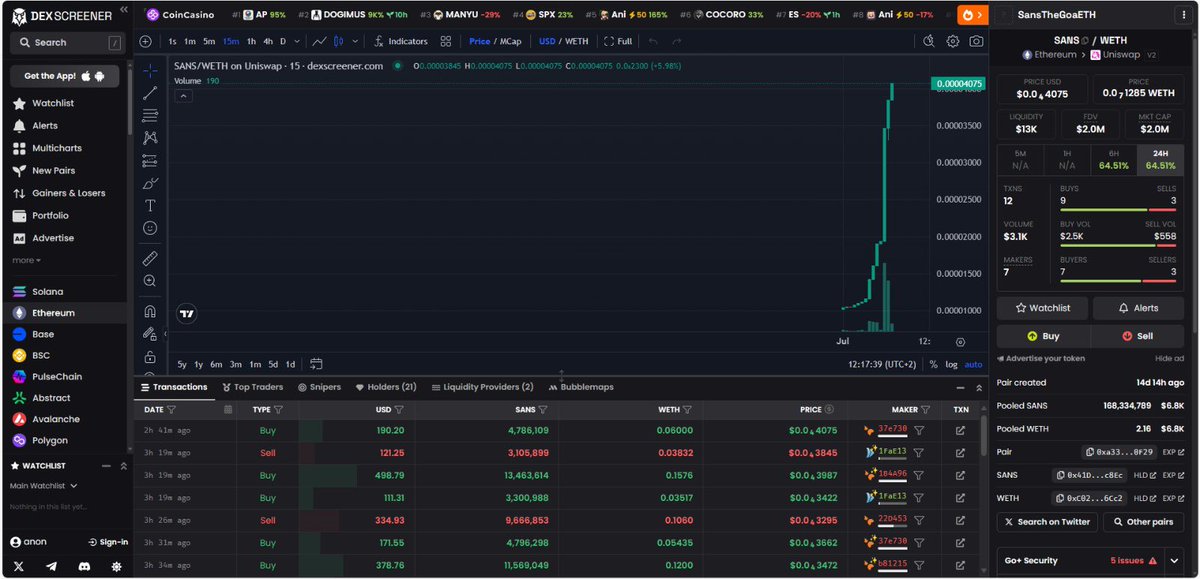Open the Holders (21) tab
Screen dimensions: 1200x579
pos(386,387)
